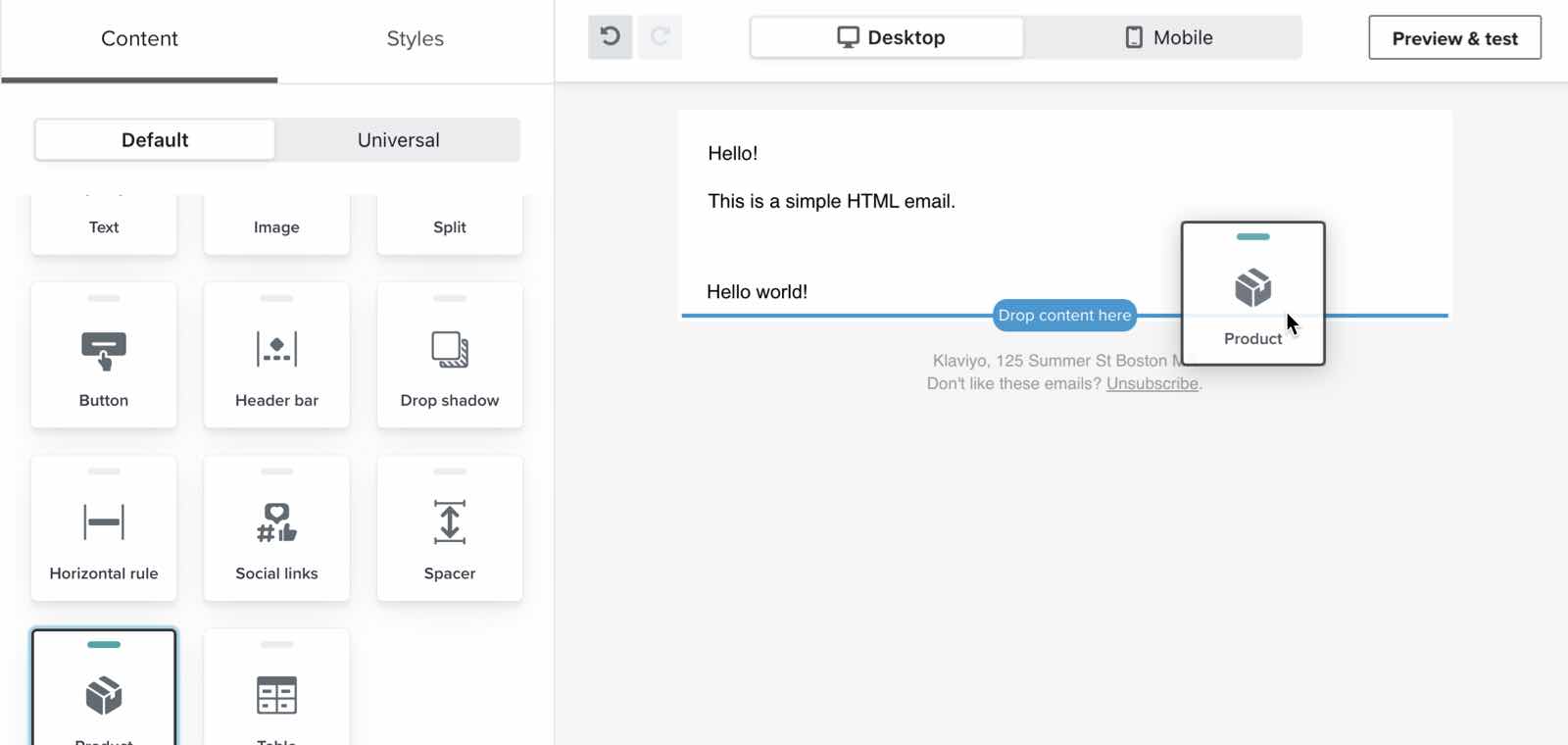Click the 'Hello world!' text block
The height and width of the screenshot is (745, 1568).
click(758, 292)
